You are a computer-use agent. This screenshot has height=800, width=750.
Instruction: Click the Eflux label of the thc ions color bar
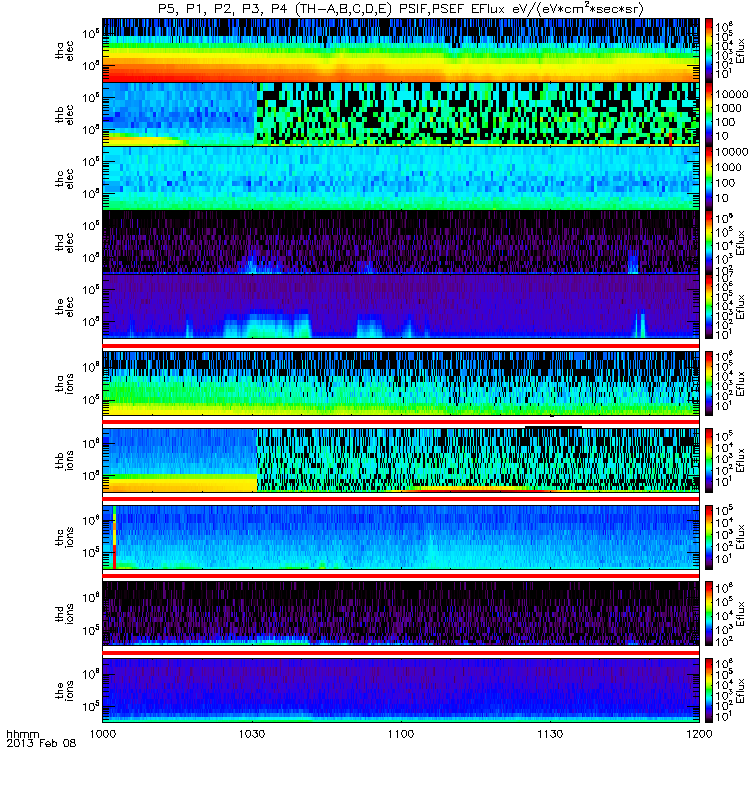[741, 537]
